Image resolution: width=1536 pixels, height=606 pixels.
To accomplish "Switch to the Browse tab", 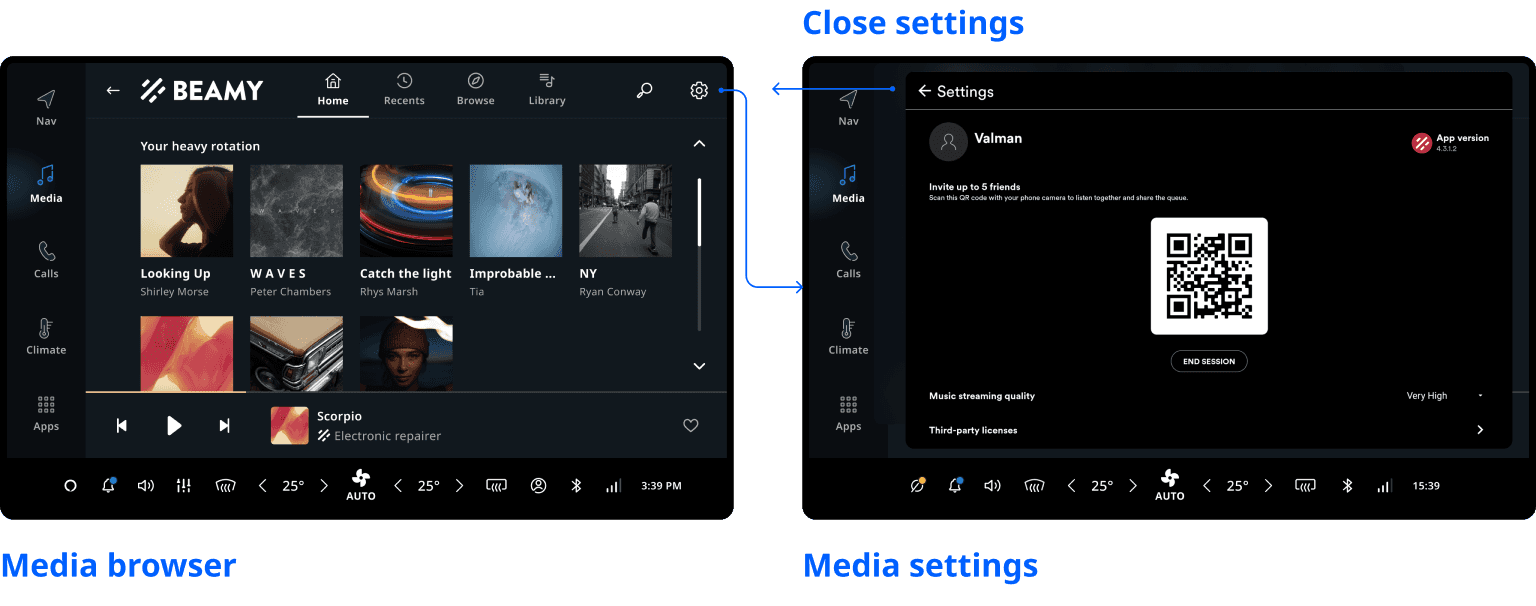I will click(476, 90).
